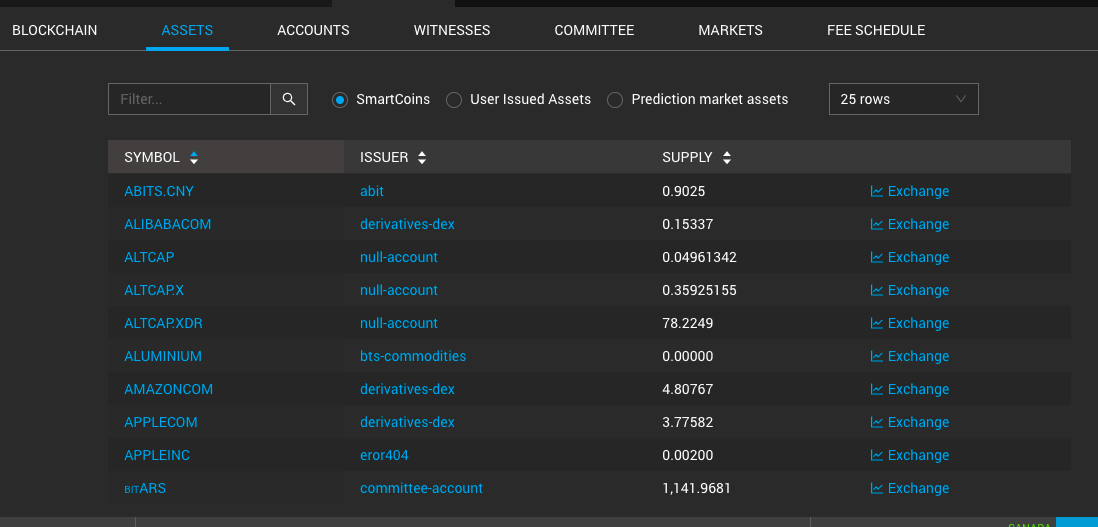Open bts-commodities issuer link
Screen dimensions: 1098x527
413,356
